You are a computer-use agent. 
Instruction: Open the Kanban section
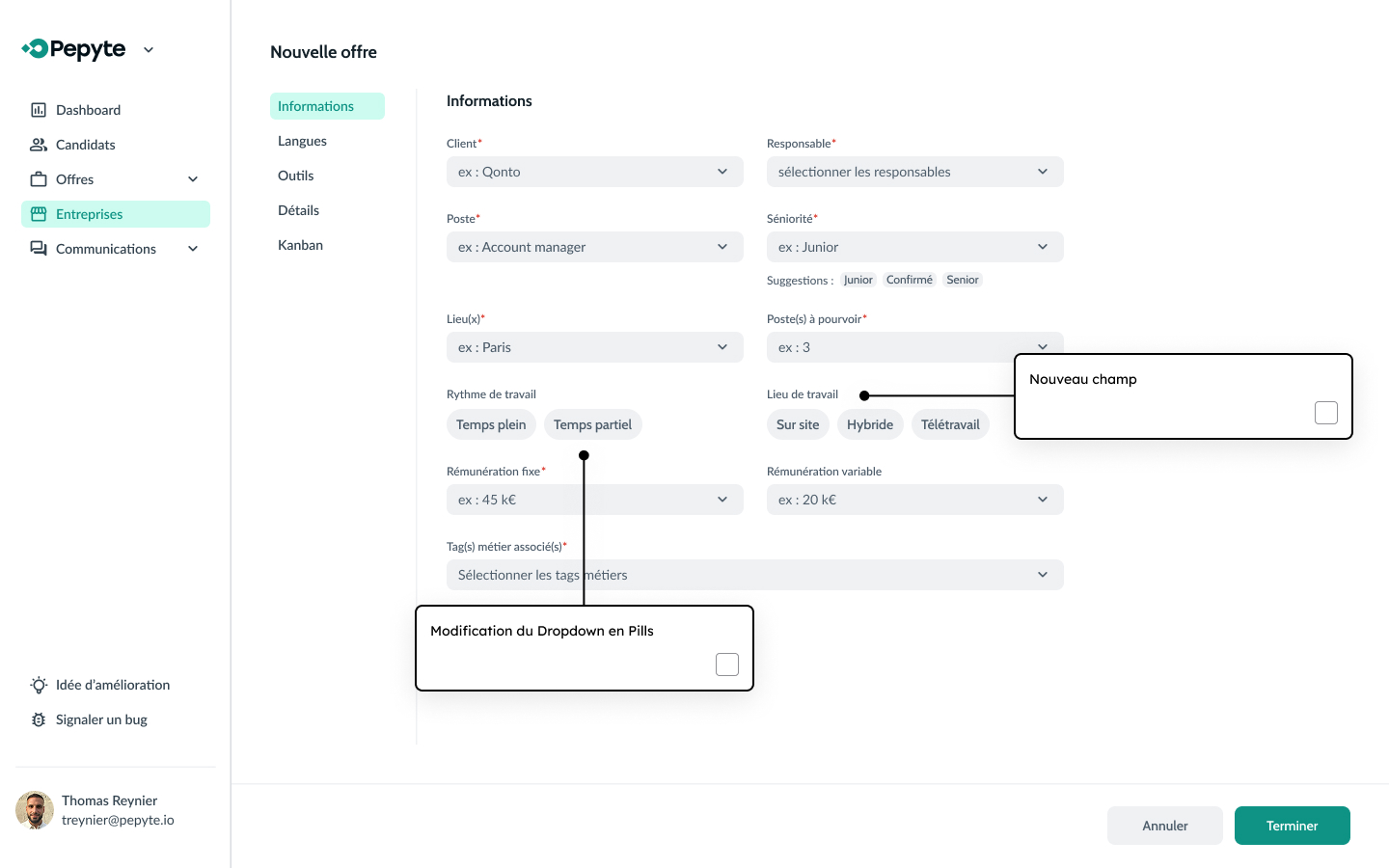click(x=300, y=245)
